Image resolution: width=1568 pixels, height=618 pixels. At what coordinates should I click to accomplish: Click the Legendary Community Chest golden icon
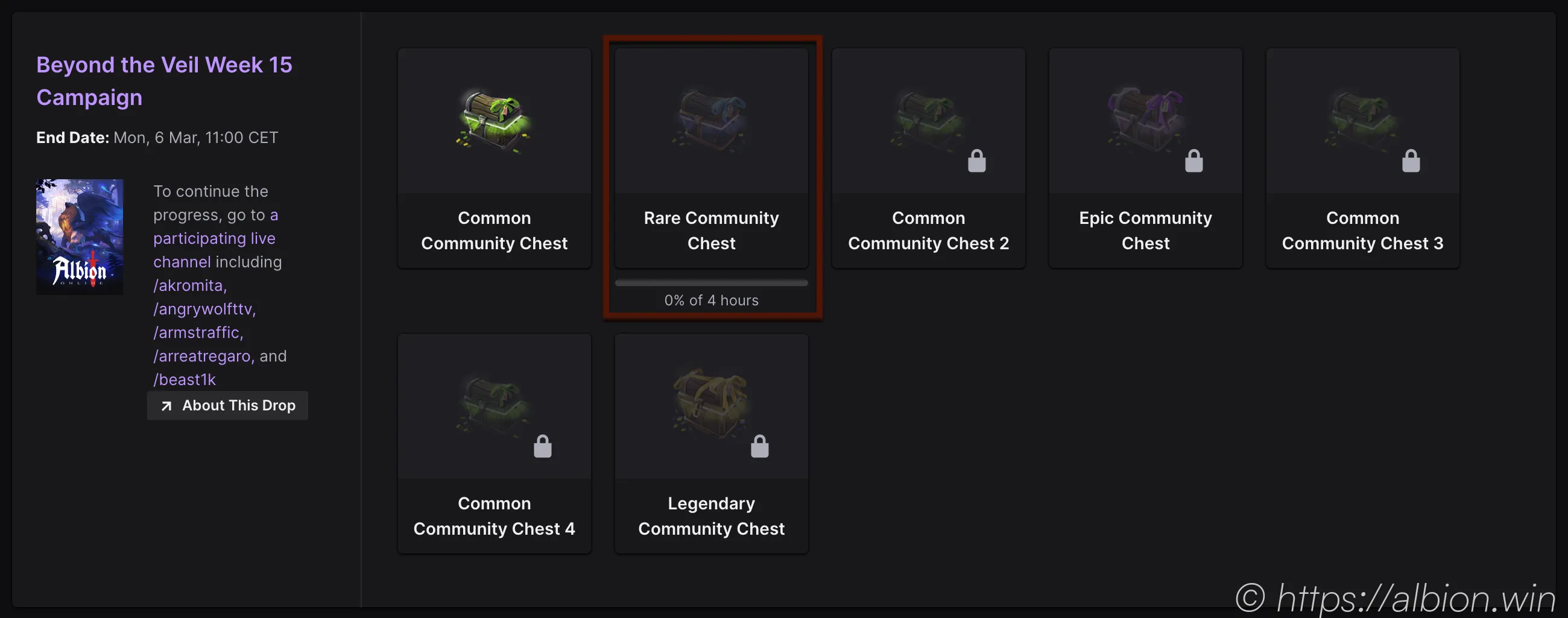coord(710,403)
